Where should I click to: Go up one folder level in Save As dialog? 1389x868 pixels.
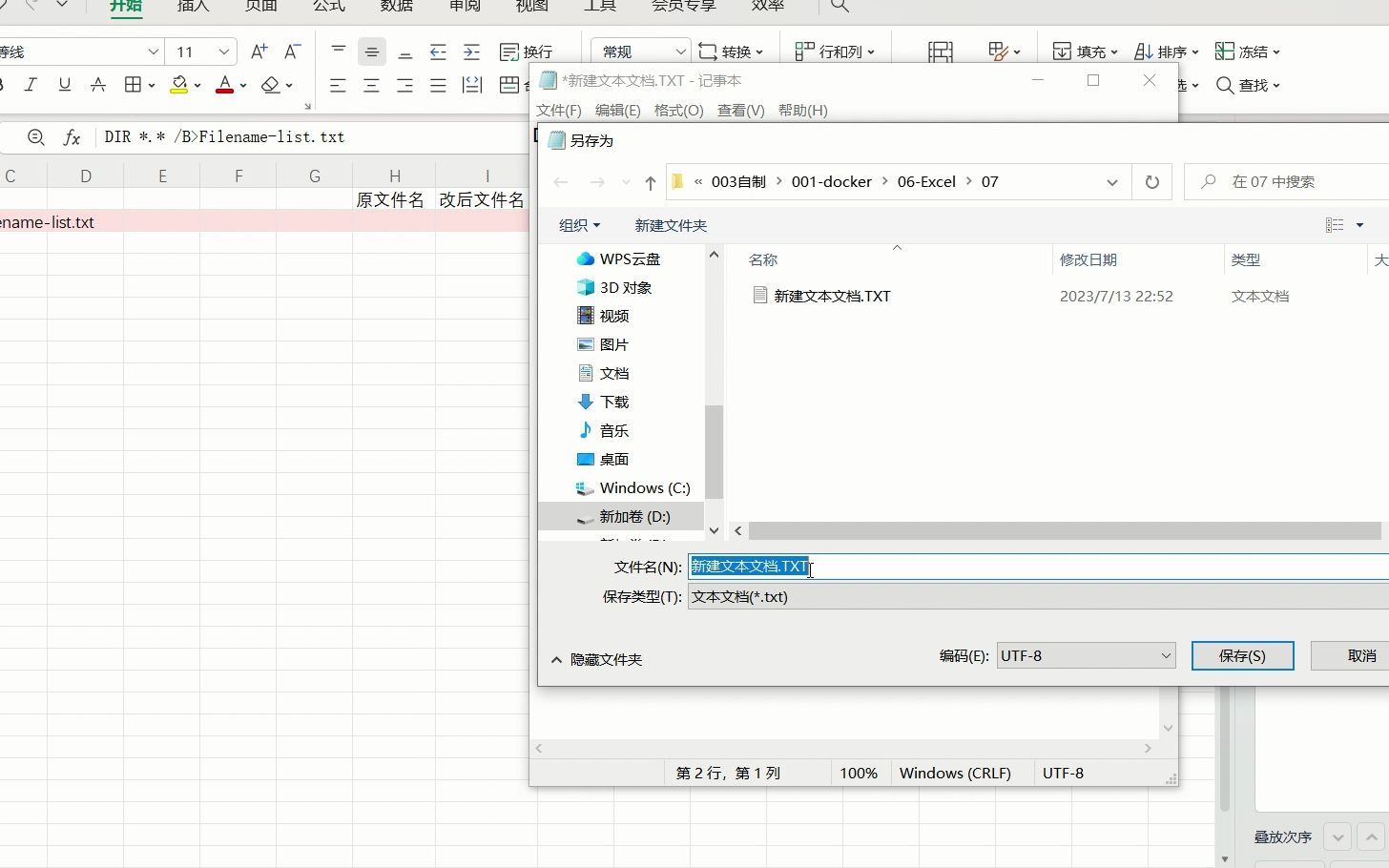tap(650, 182)
